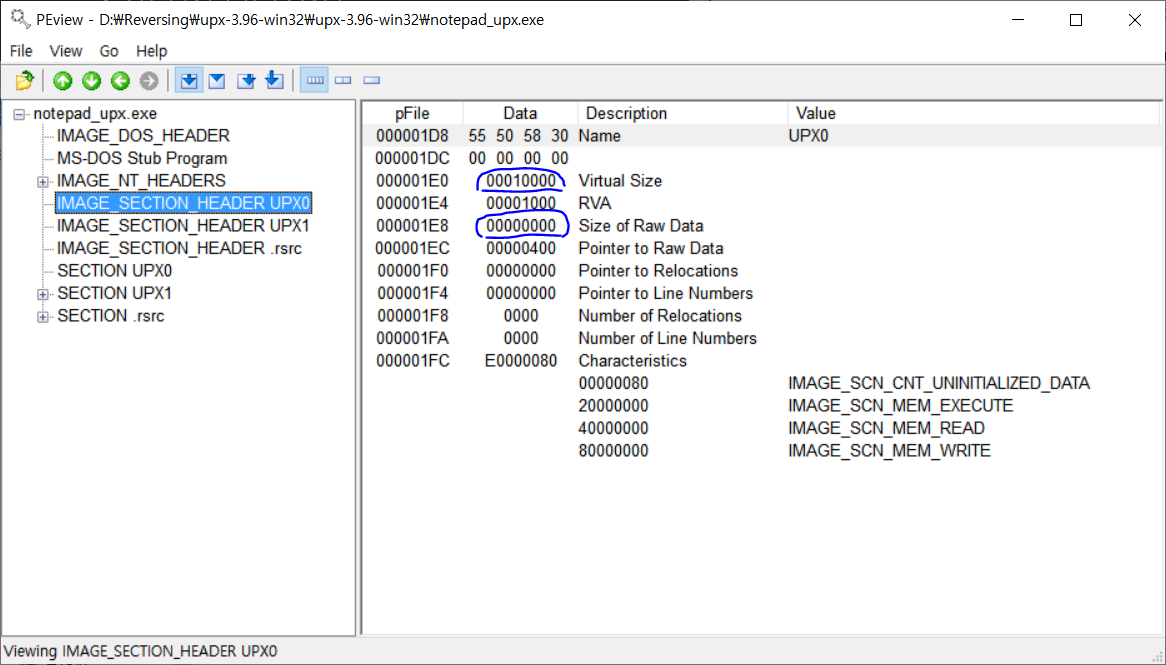Click the blue triangle view icon
The image size is (1166, 665).
217,80
